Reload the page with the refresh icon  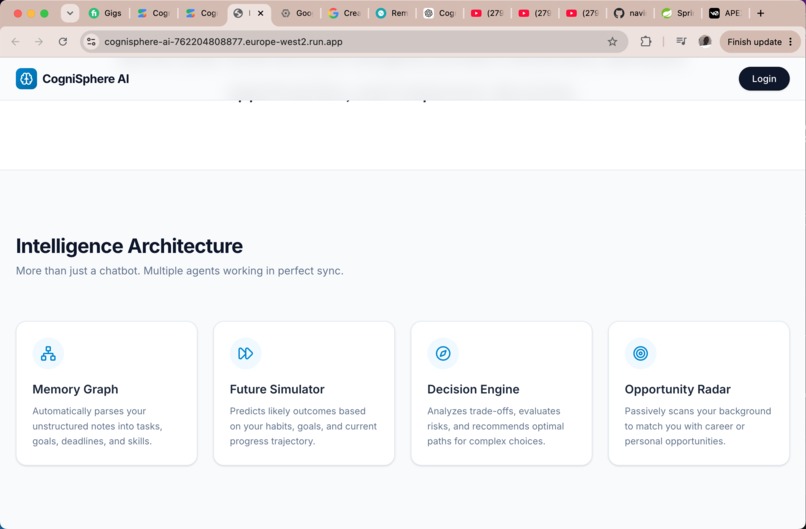pyautogui.click(x=63, y=42)
